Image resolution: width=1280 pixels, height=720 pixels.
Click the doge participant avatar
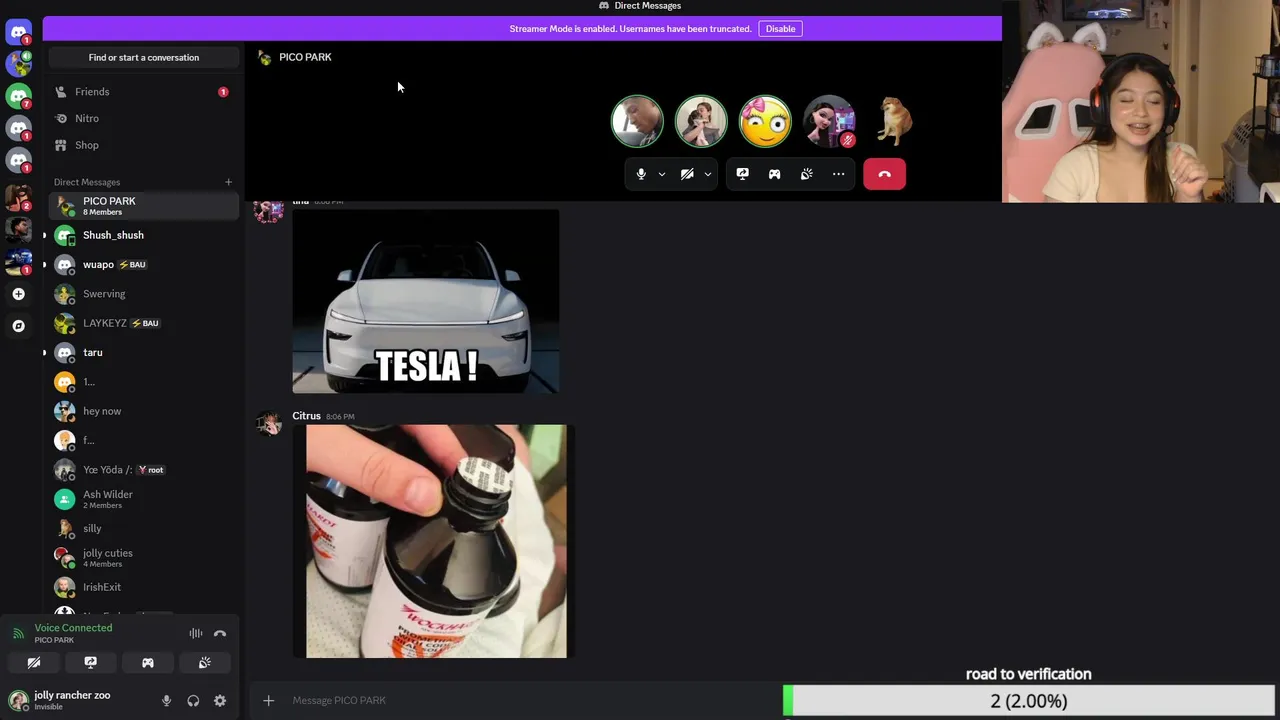(893, 121)
